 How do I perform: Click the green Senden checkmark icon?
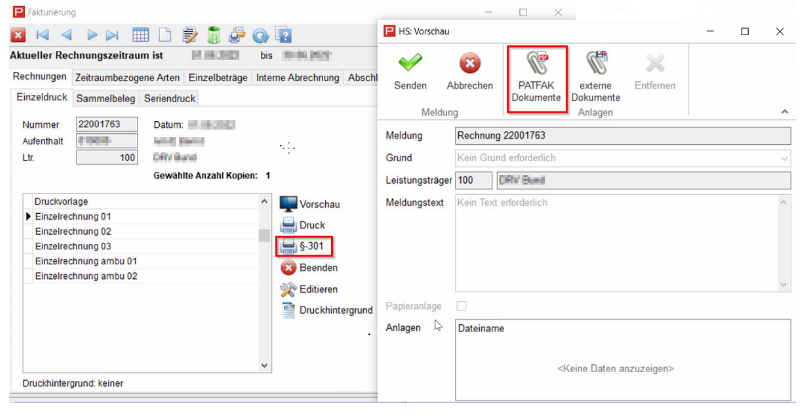[x=410, y=66]
